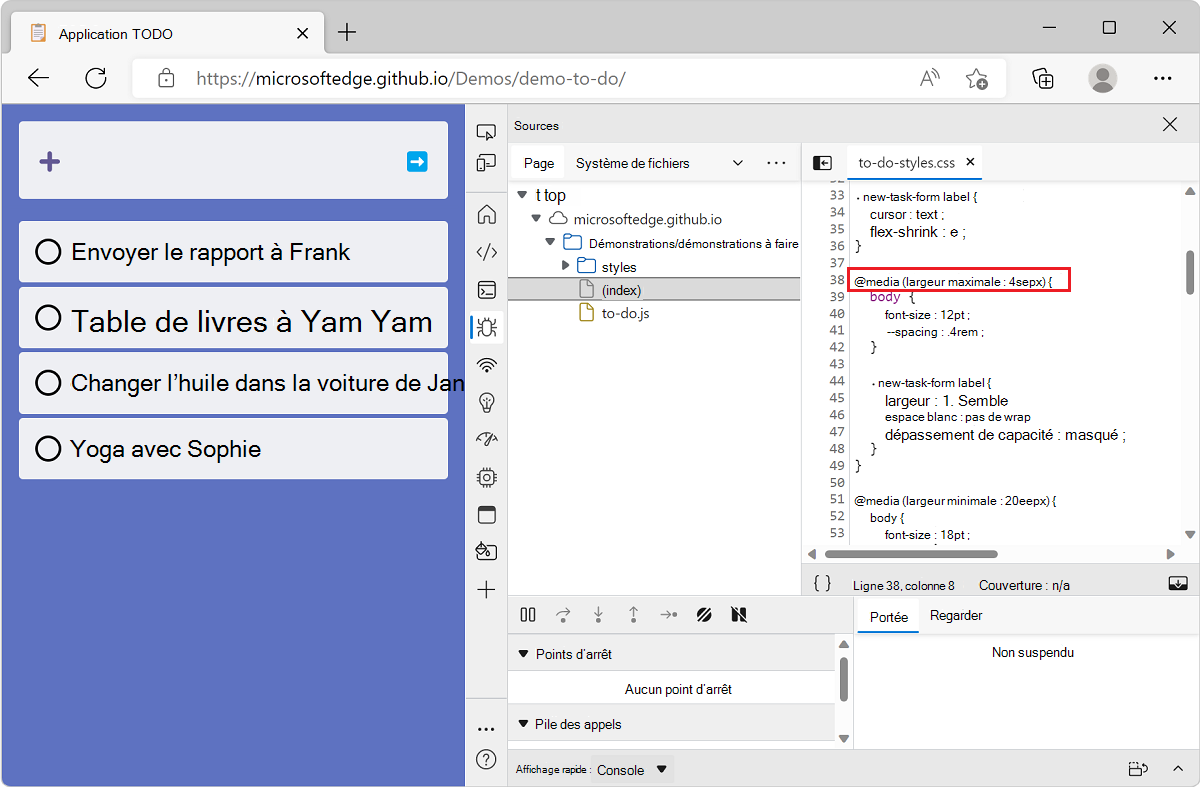The image size is (1200, 787).
Task: Switch to the Regarder tab
Action: (x=955, y=615)
